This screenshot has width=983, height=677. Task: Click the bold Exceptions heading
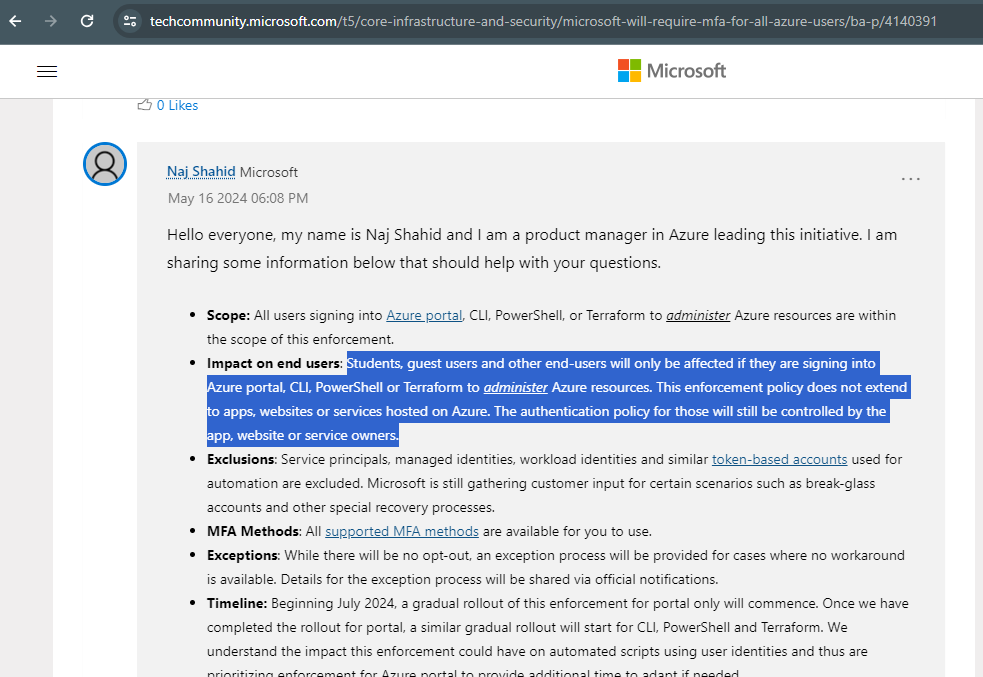click(x=242, y=555)
